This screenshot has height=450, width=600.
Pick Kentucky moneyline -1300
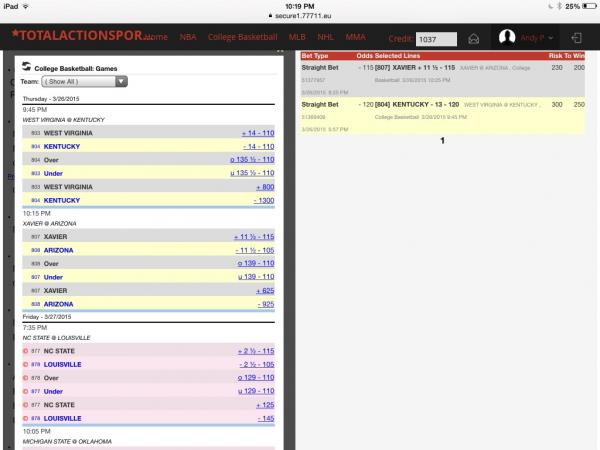click(263, 200)
